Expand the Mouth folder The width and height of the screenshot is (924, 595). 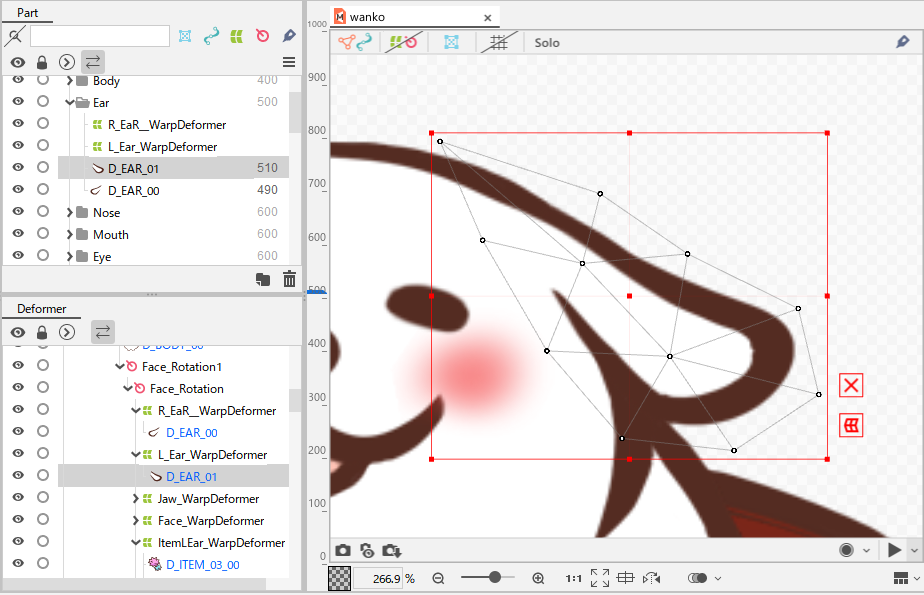point(70,234)
